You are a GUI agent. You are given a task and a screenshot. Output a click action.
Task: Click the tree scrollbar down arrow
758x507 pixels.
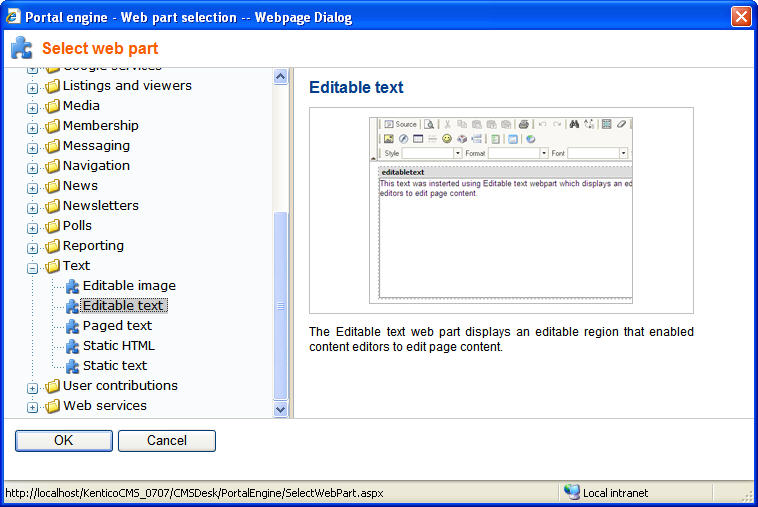(x=280, y=409)
